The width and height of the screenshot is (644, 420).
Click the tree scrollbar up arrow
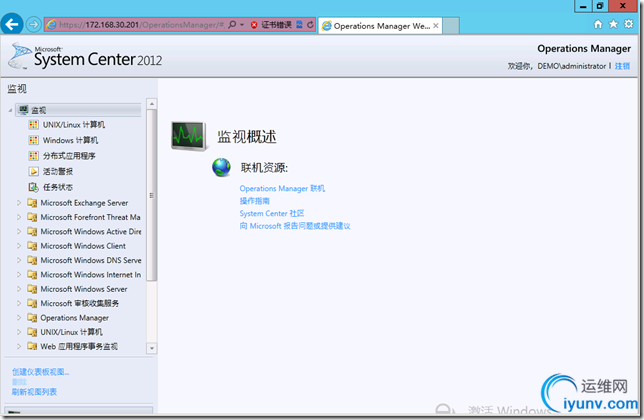tap(152, 103)
